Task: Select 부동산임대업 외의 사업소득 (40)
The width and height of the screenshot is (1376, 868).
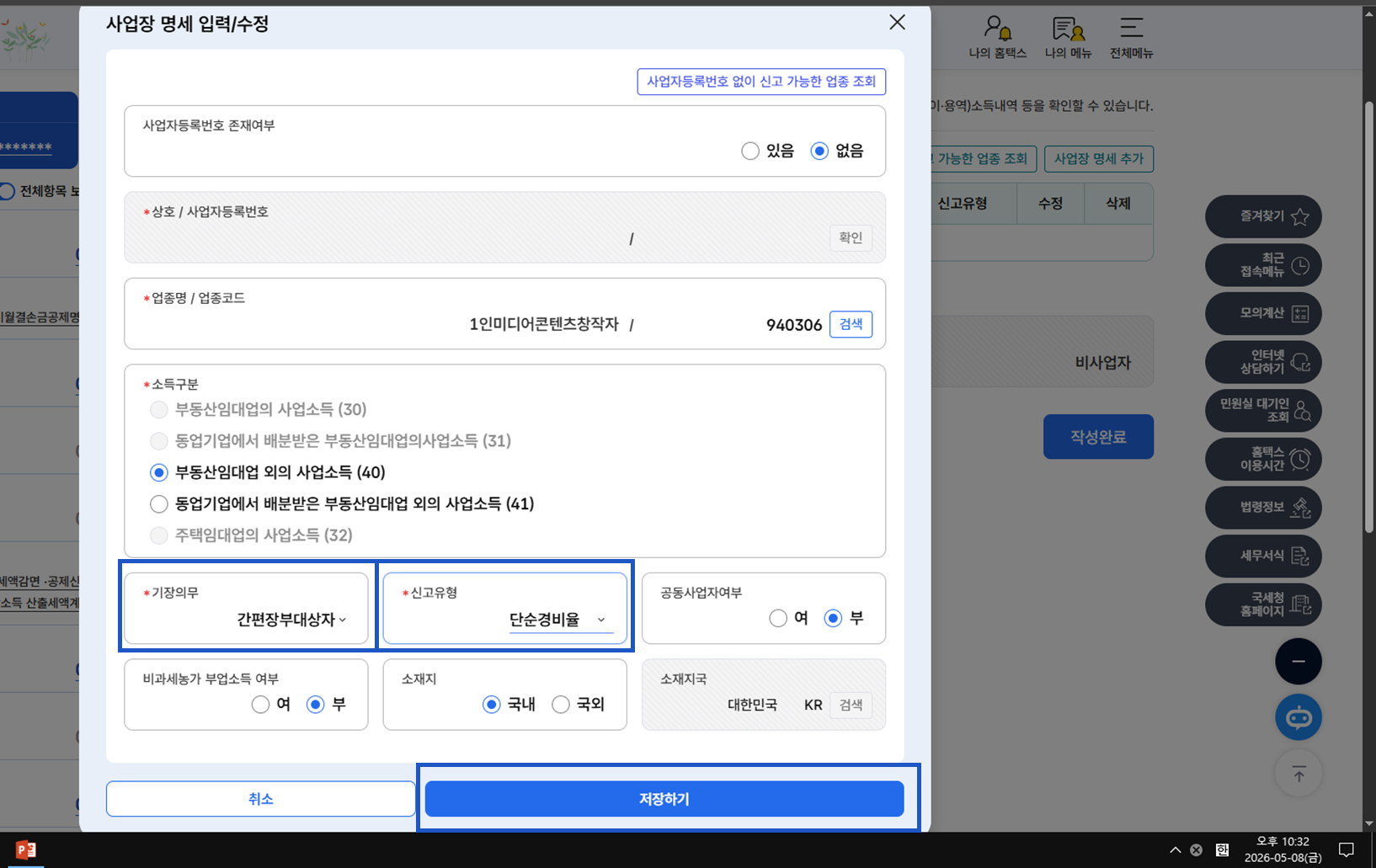Action: 158,472
